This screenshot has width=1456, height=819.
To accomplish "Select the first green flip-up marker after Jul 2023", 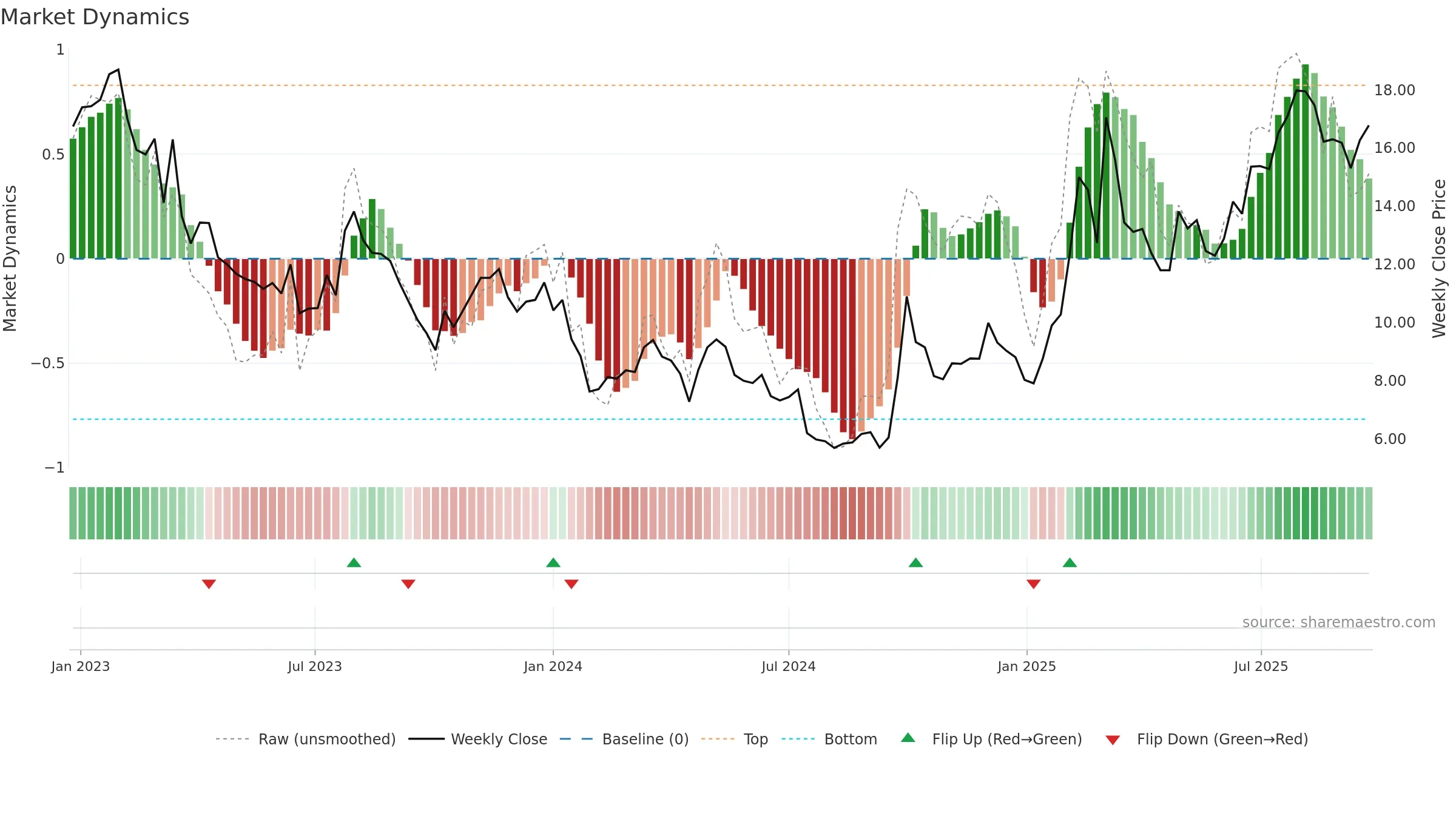I will 354,562.
